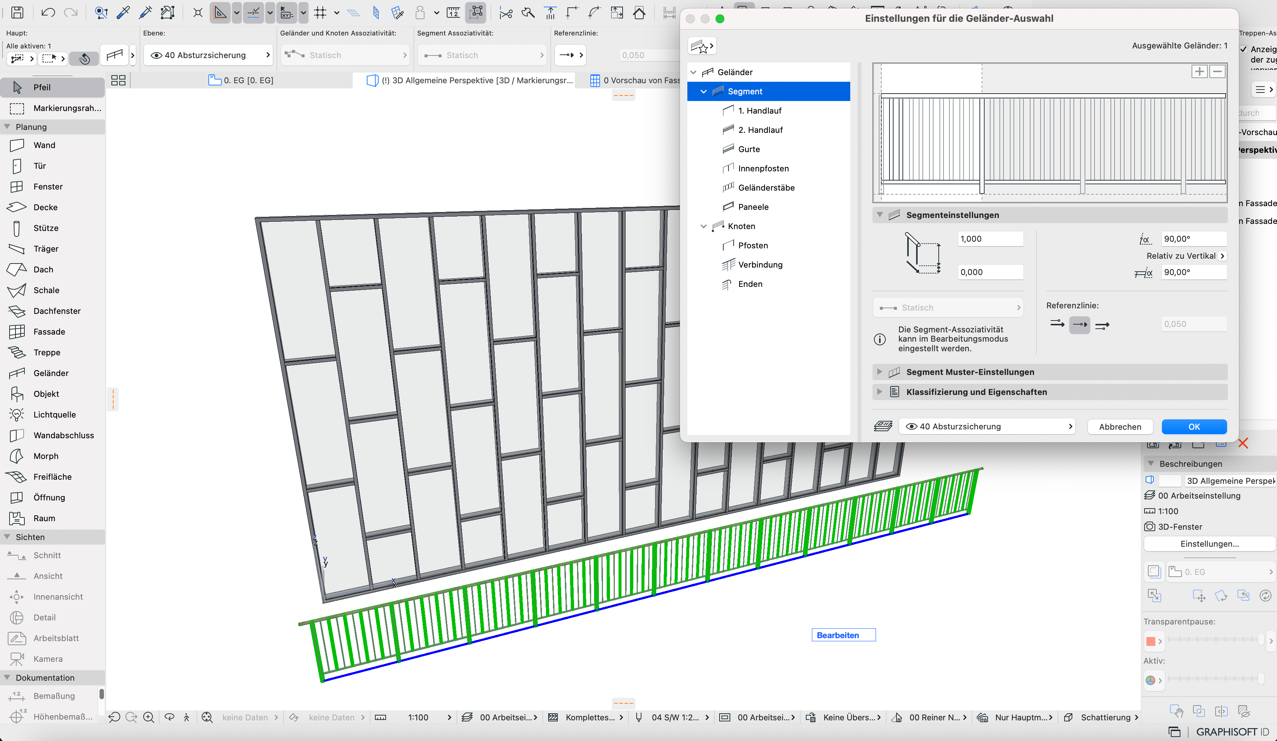Select Innenpfosten in settings tree

click(763, 168)
